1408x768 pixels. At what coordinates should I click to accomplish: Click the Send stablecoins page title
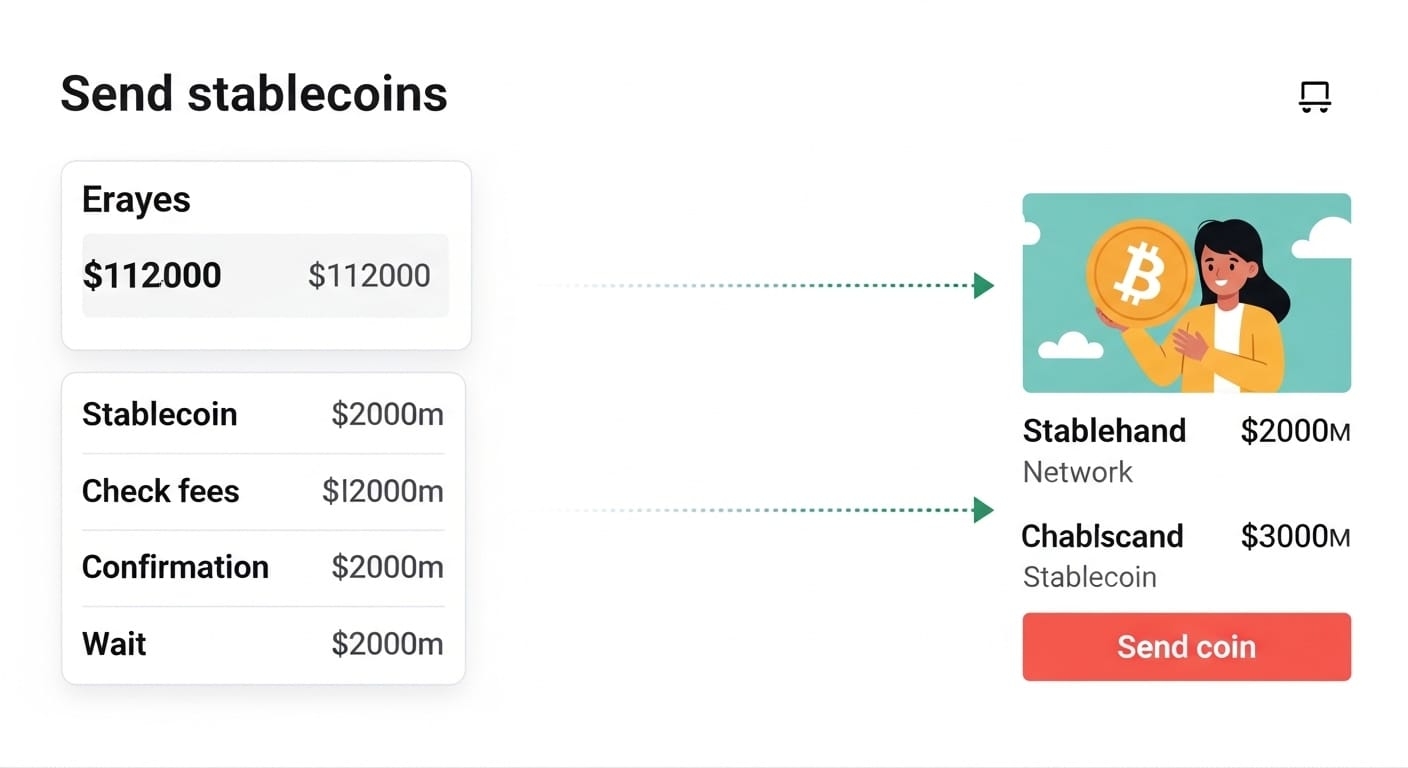(254, 94)
